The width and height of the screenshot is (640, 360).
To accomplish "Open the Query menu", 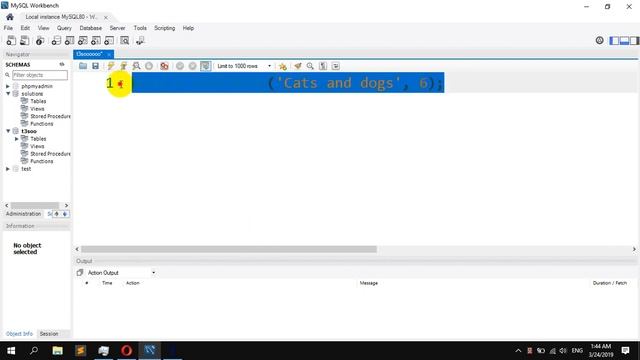I will point(64,28).
